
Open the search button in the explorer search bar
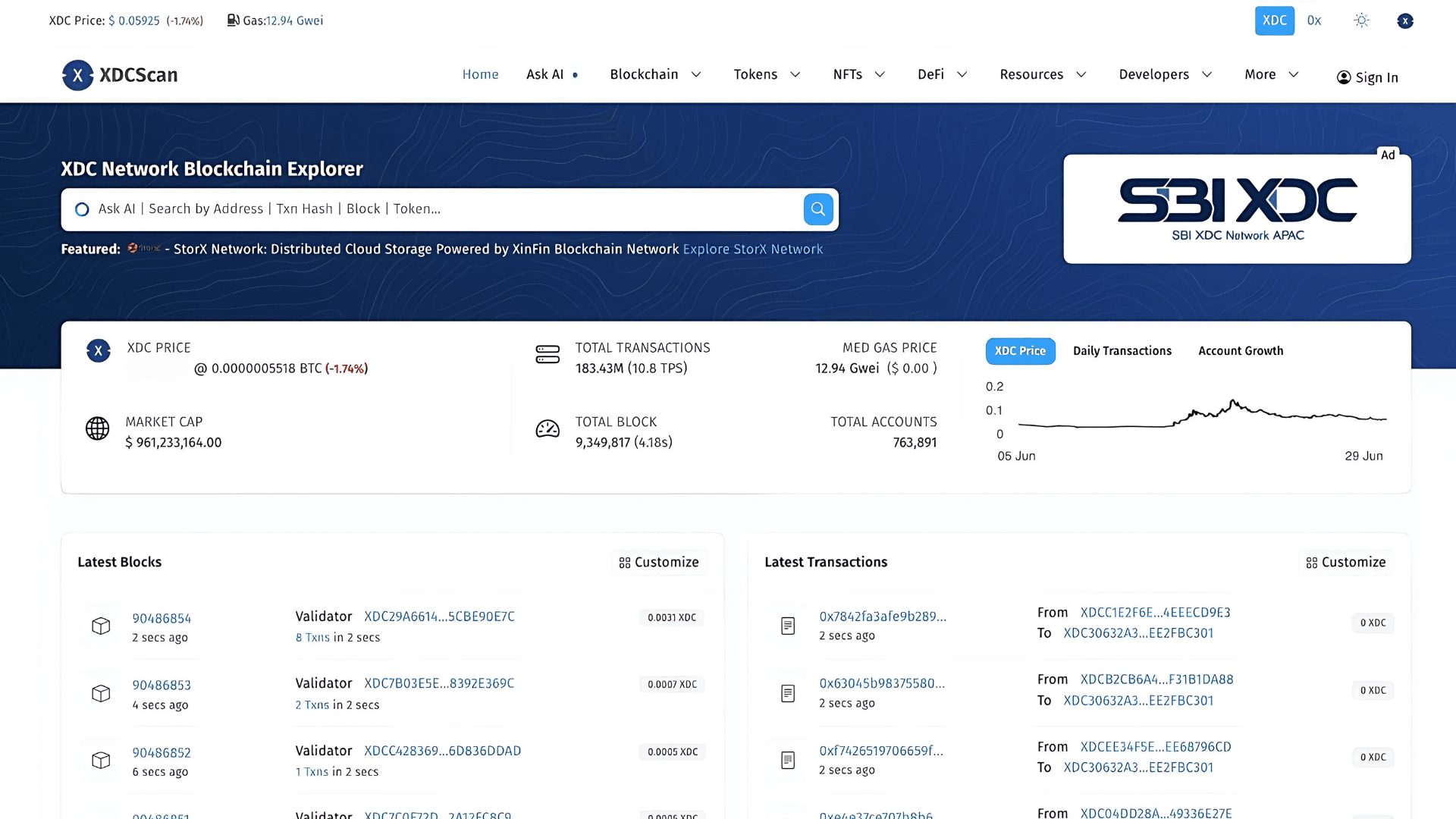(x=817, y=209)
